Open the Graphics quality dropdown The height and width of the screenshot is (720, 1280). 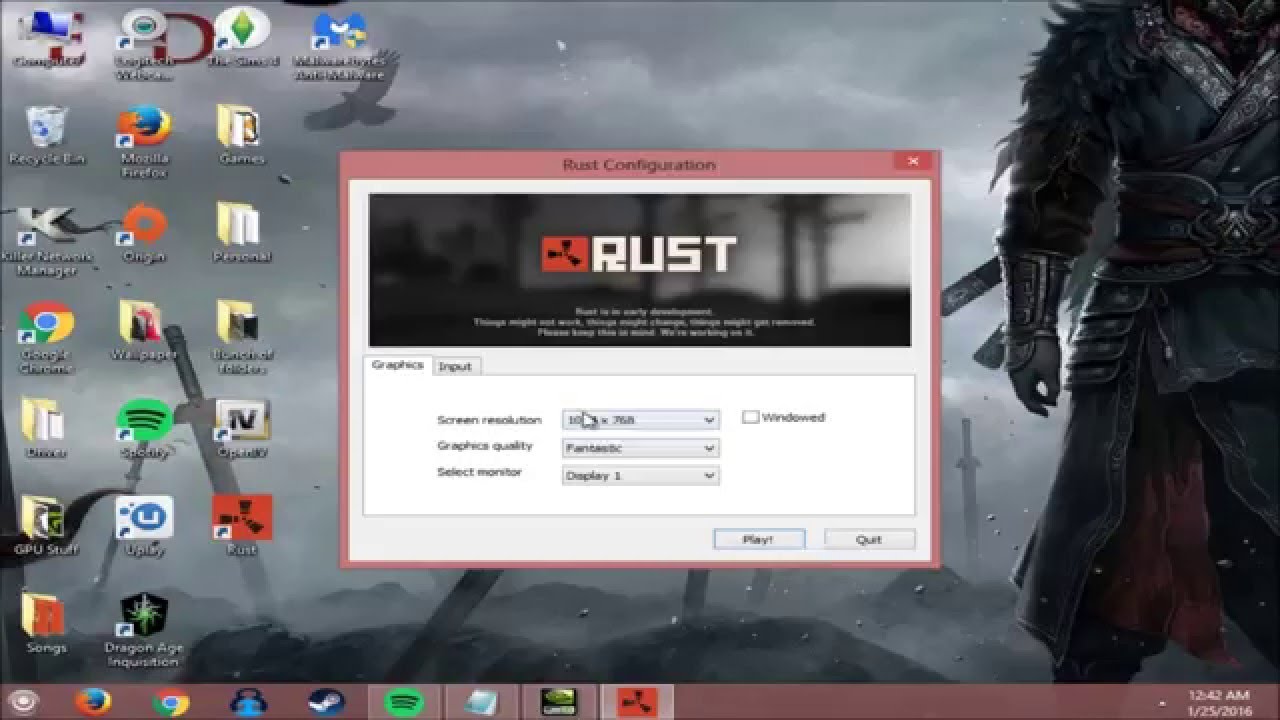click(x=640, y=448)
